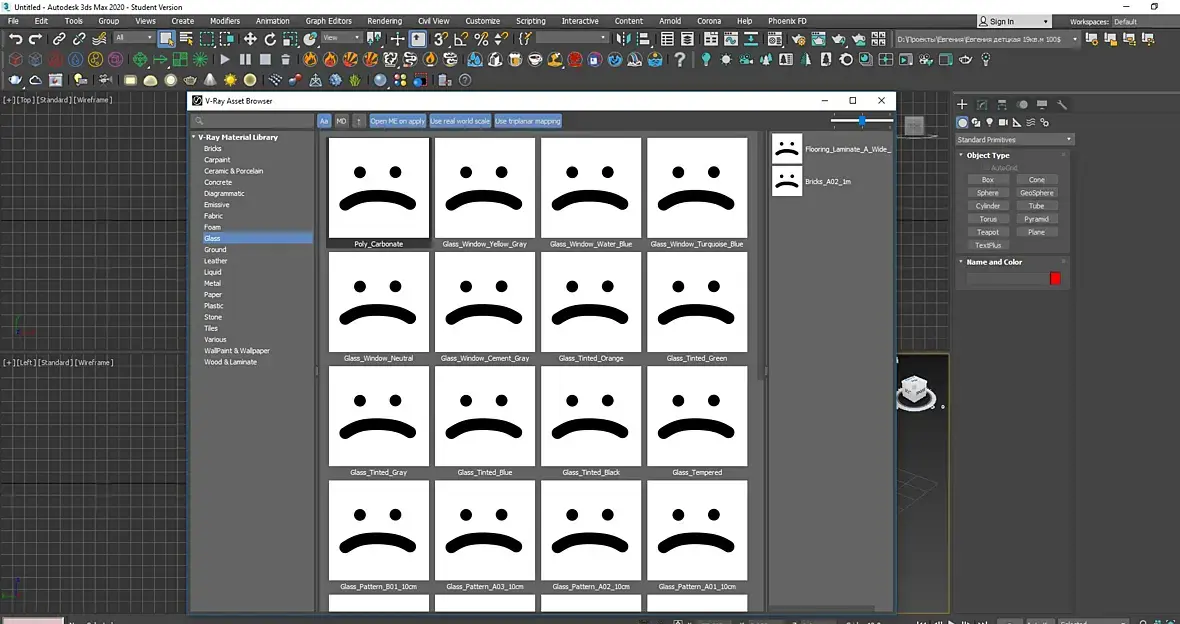Click the red object color swatch
This screenshot has height=624, width=1180.
coord(1055,279)
